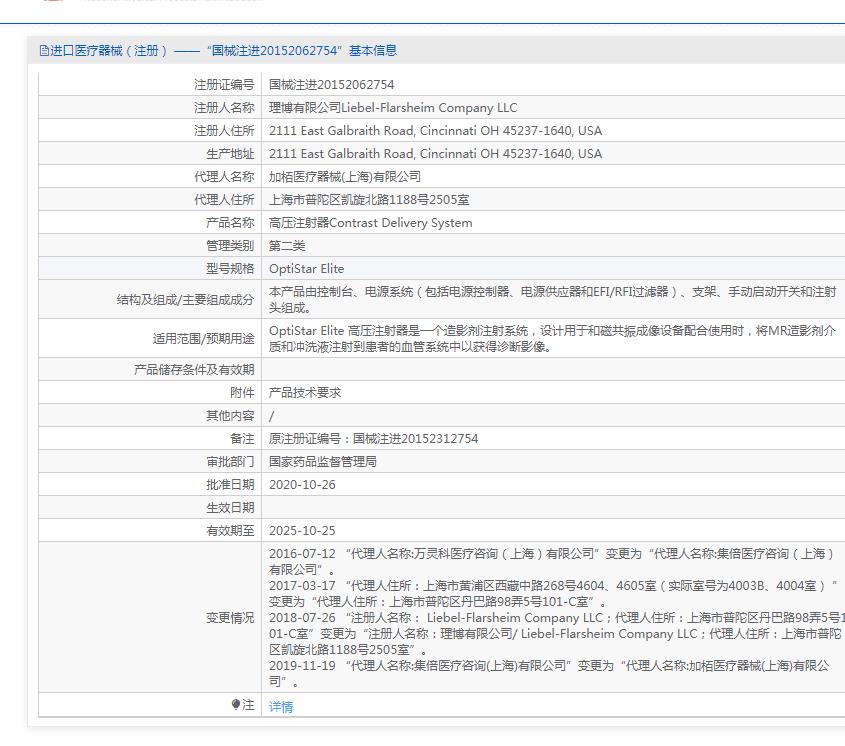Click the 审批部门 row label

(230, 462)
